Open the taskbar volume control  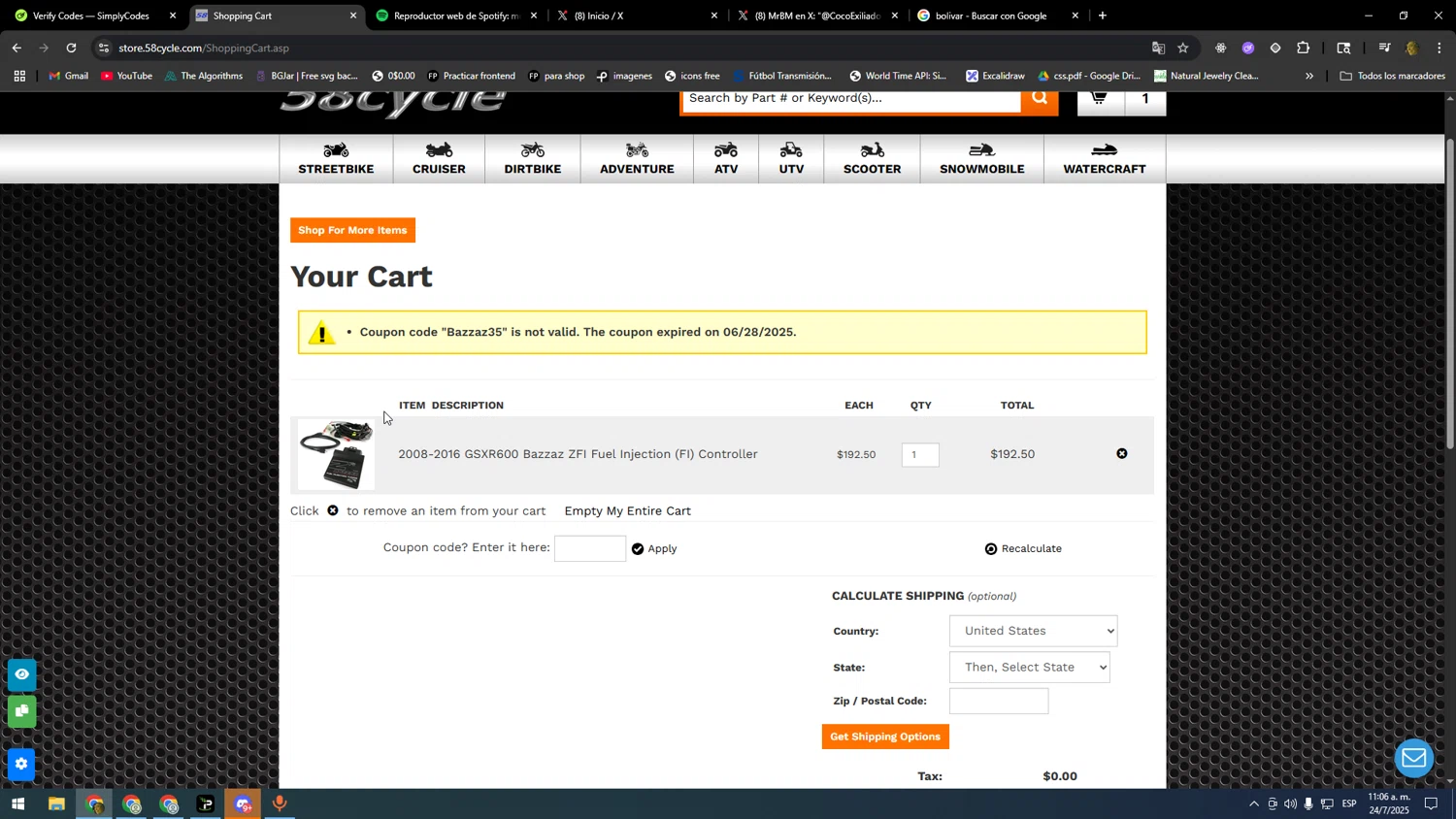click(1290, 804)
